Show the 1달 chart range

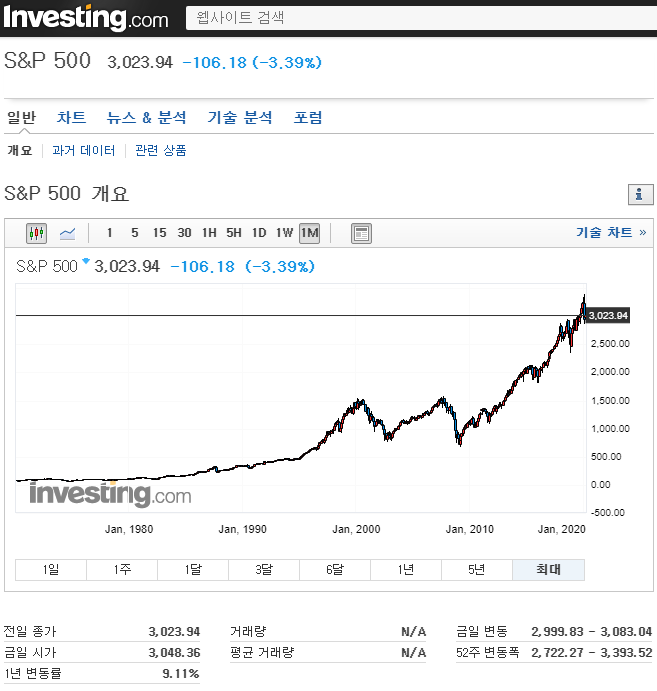193,570
